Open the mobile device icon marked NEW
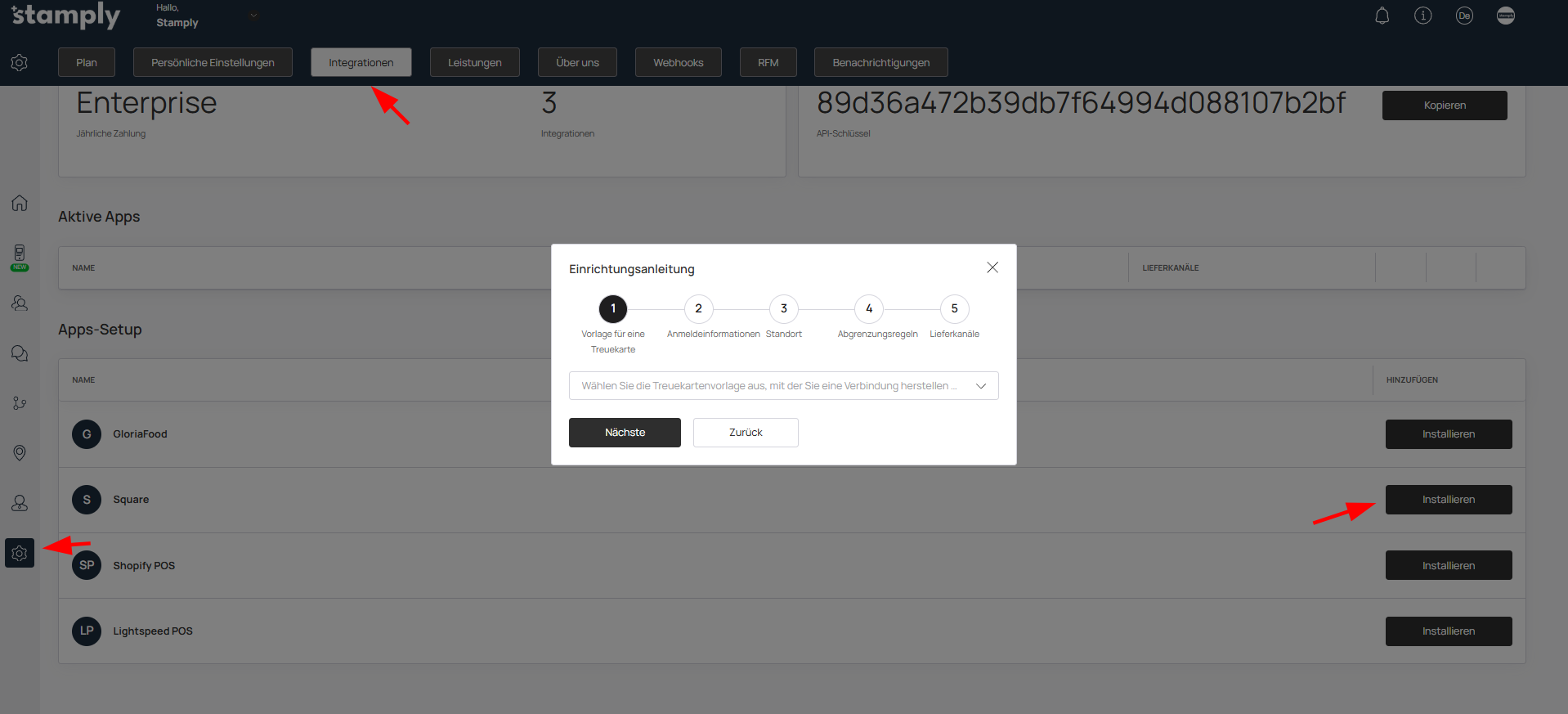This screenshot has width=1568, height=714. click(20, 254)
